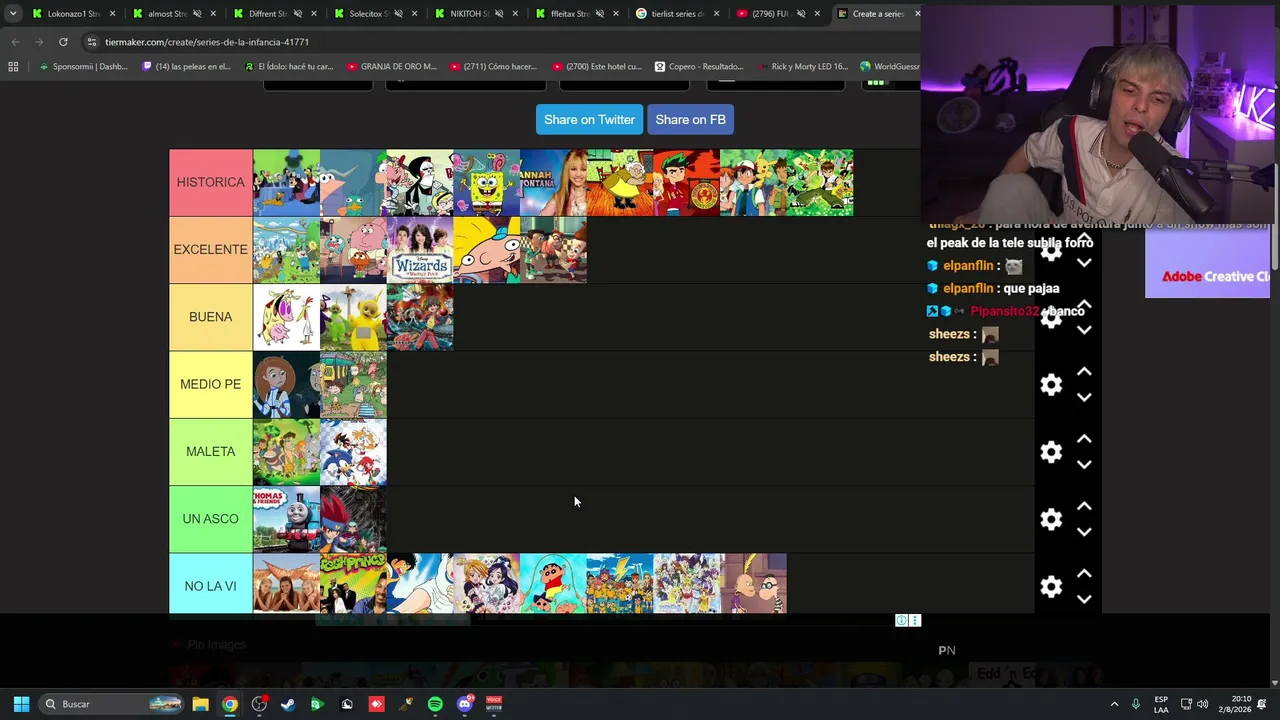
Task: Click the Share on Twitter button
Action: [x=589, y=120]
